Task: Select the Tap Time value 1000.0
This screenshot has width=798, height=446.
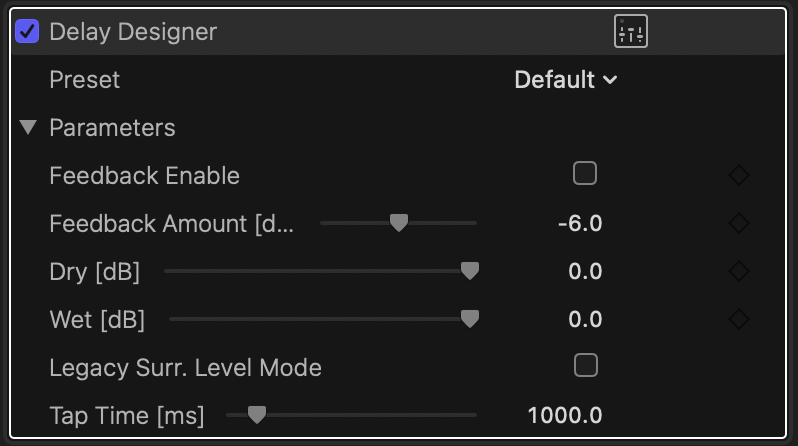Action: (565, 415)
